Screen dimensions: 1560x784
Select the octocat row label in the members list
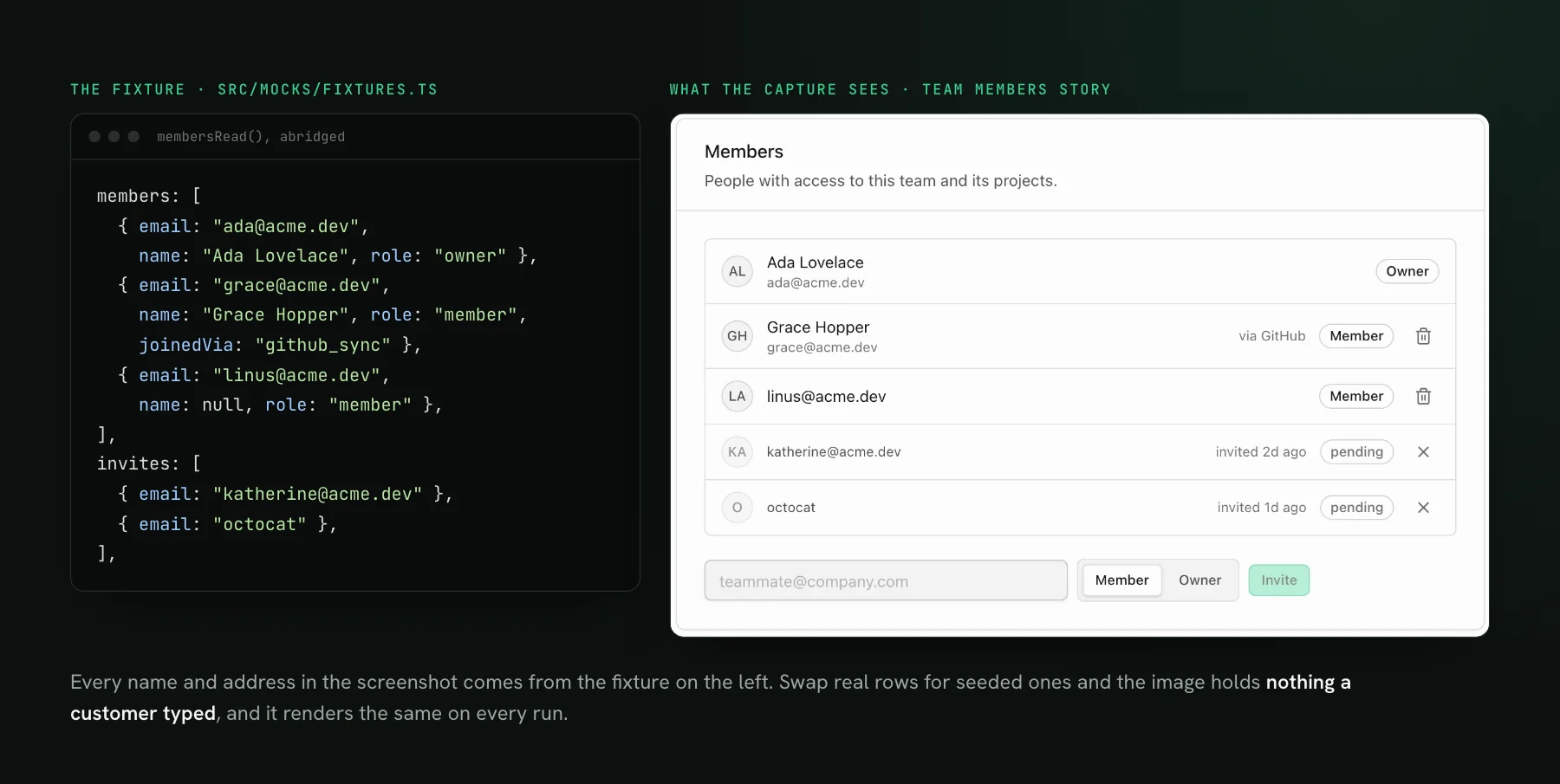(x=791, y=508)
